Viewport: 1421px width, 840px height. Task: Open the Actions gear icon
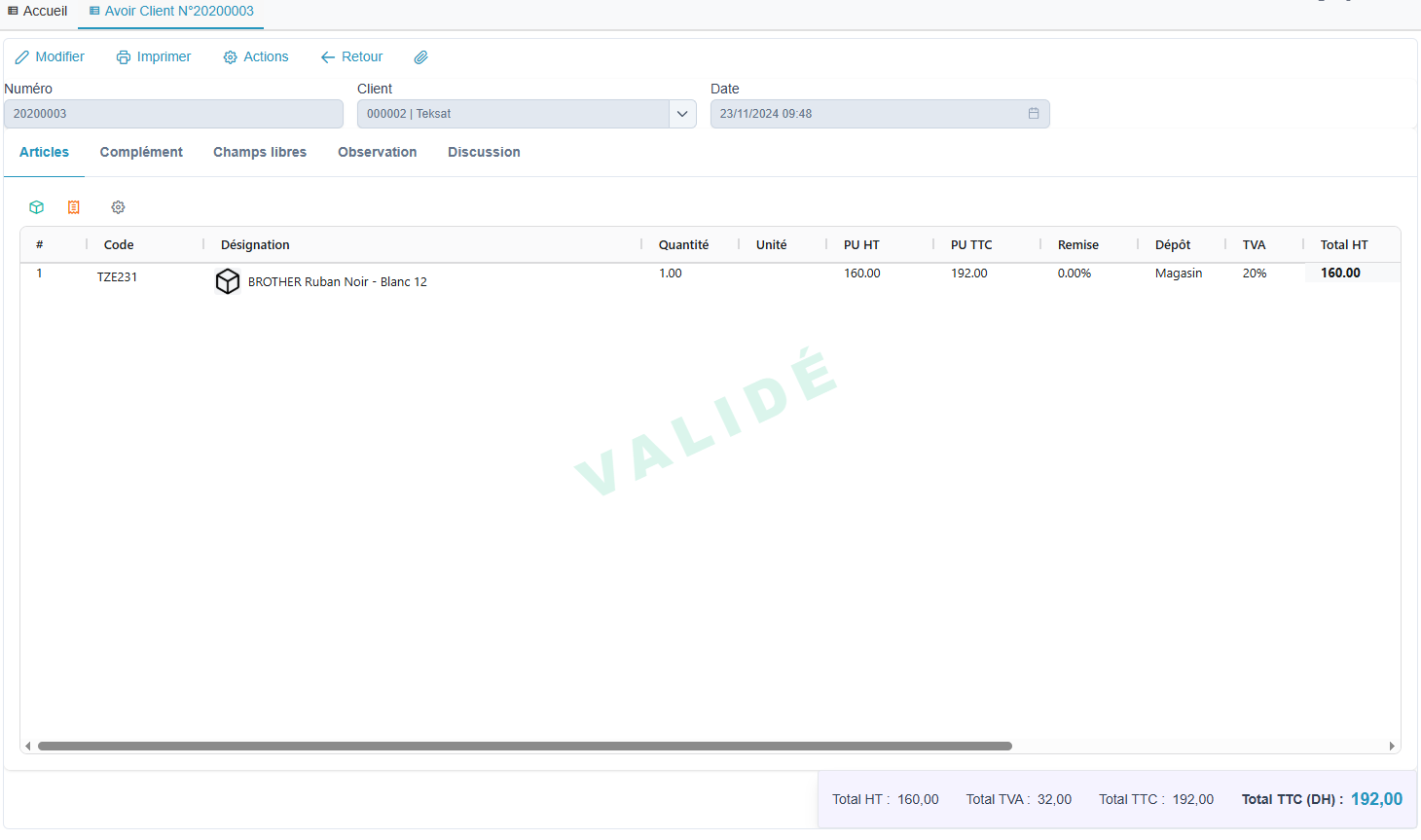click(x=228, y=56)
